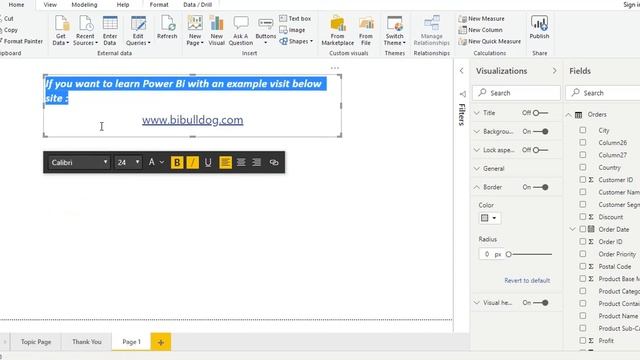Insert an Image
The height and width of the screenshot is (360, 640).
[292, 30]
